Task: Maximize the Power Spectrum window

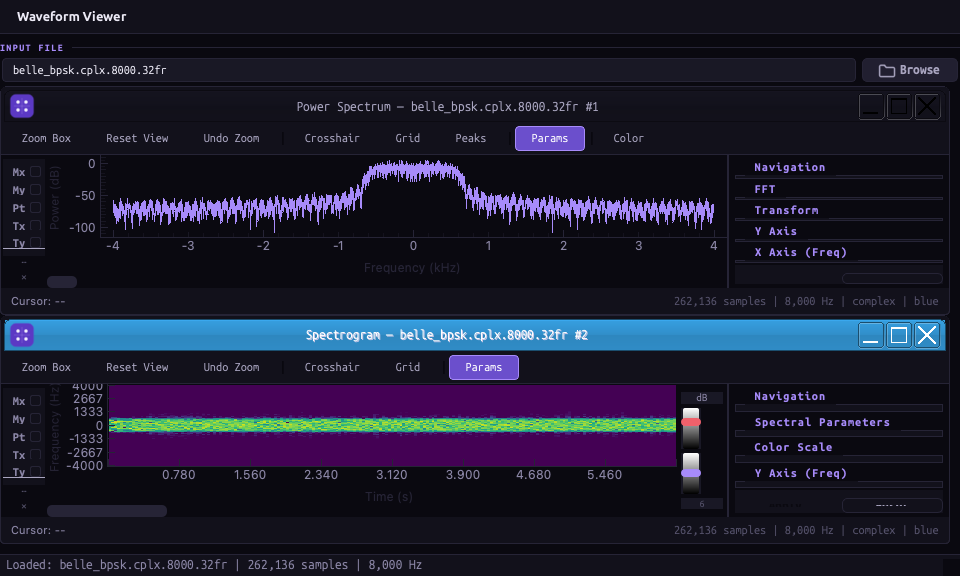Action: (899, 107)
